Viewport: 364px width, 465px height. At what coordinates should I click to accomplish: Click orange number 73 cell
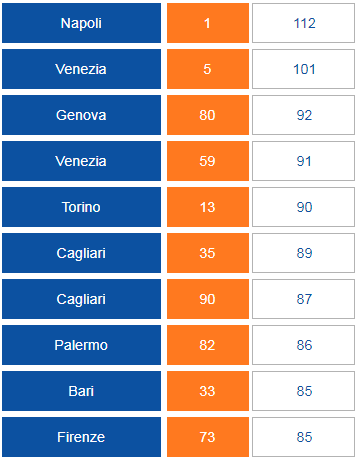tap(208, 437)
